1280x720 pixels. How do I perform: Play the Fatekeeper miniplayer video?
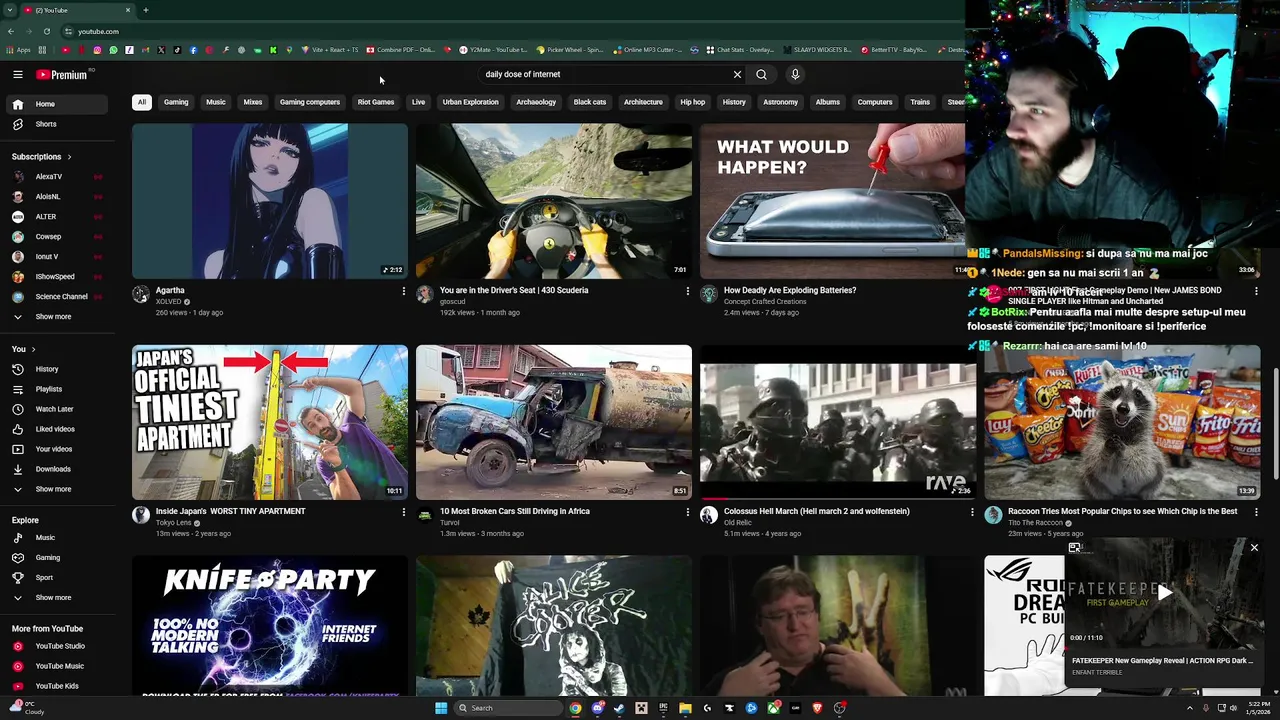[x=1164, y=593]
